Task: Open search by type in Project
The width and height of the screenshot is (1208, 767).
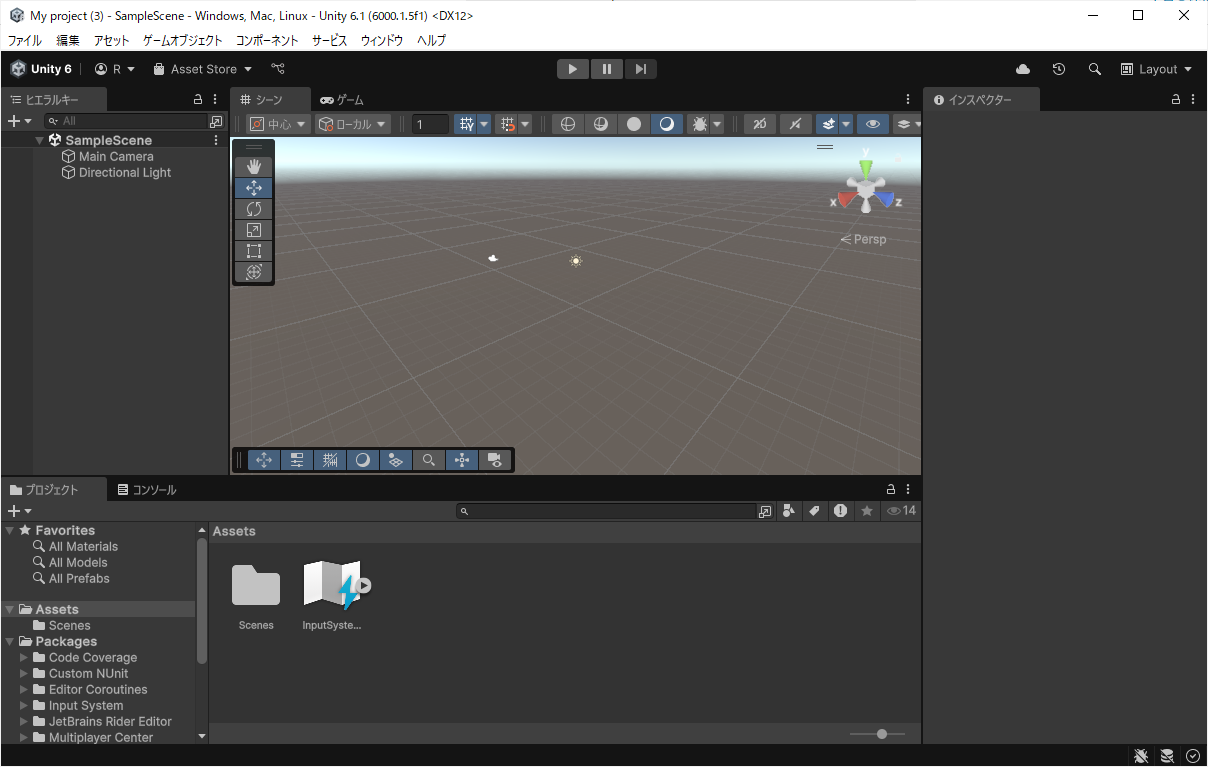Action: pyautogui.click(x=789, y=511)
